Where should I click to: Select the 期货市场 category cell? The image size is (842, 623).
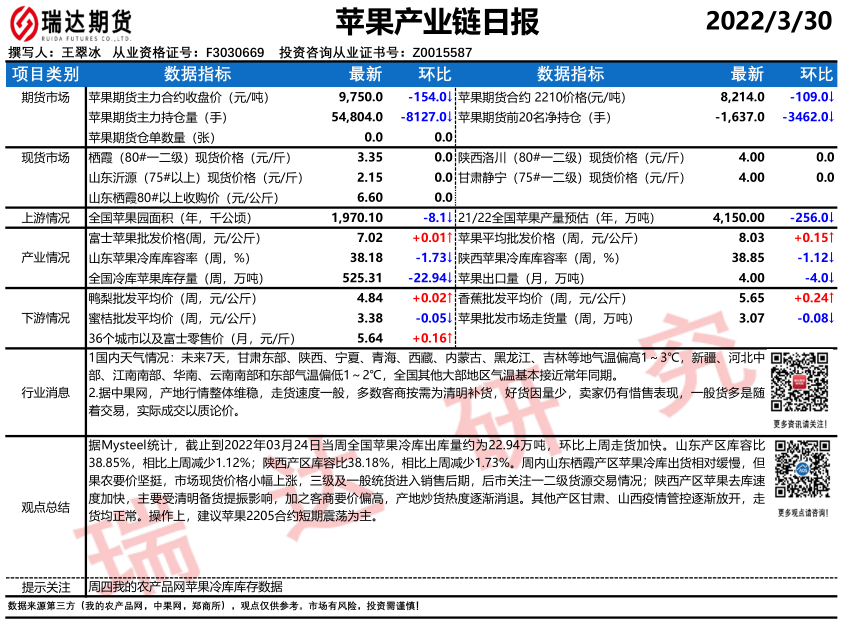click(45, 98)
